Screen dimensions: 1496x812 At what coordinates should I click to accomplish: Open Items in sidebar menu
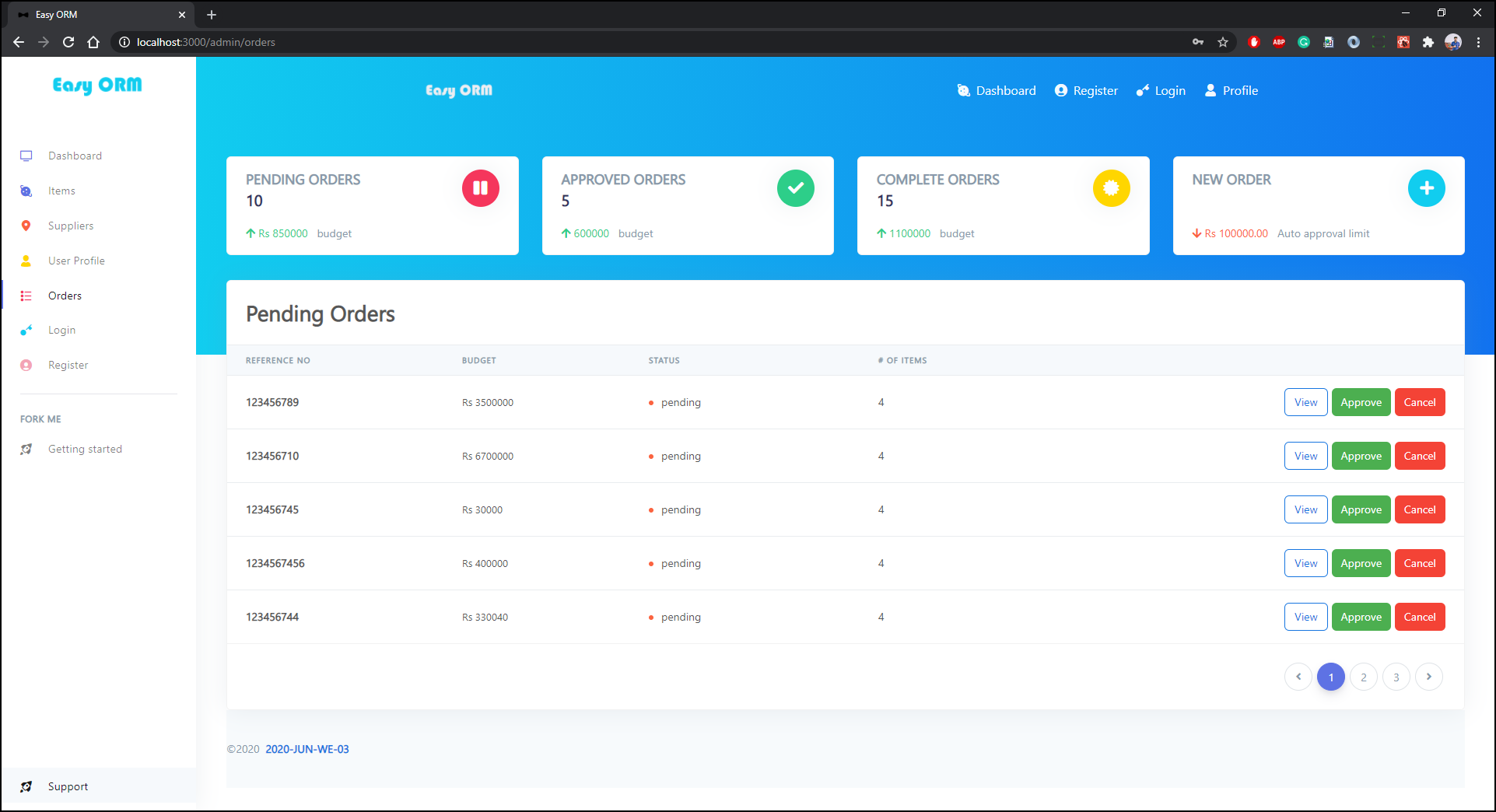tap(61, 191)
